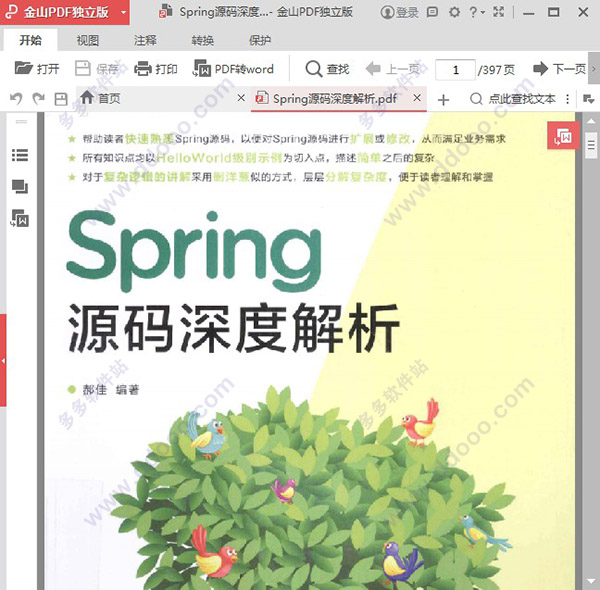Switch to the 开始 ribbon tab
The width and height of the screenshot is (600, 590).
(x=31, y=40)
